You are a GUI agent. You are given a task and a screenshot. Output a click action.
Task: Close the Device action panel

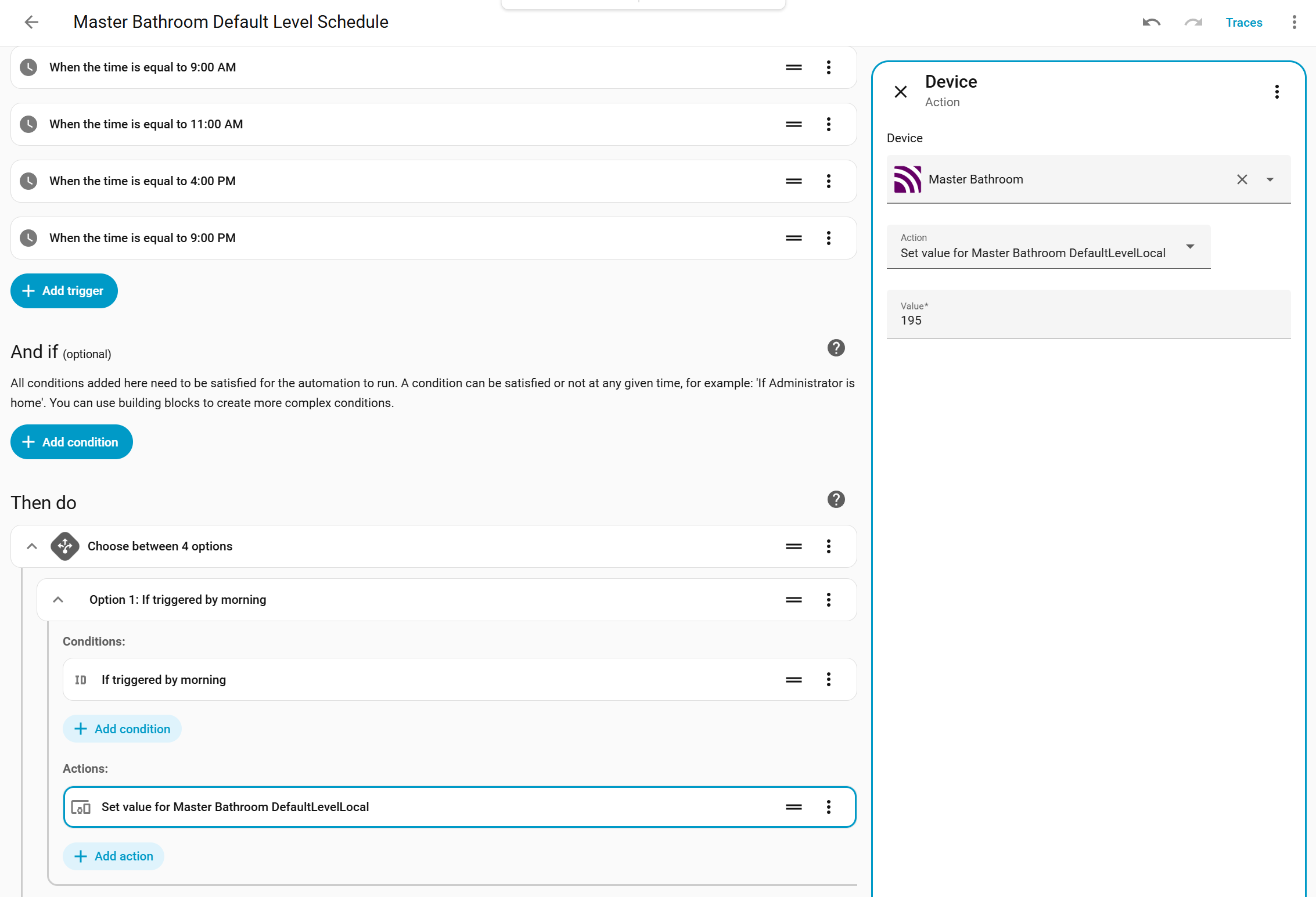(x=901, y=92)
